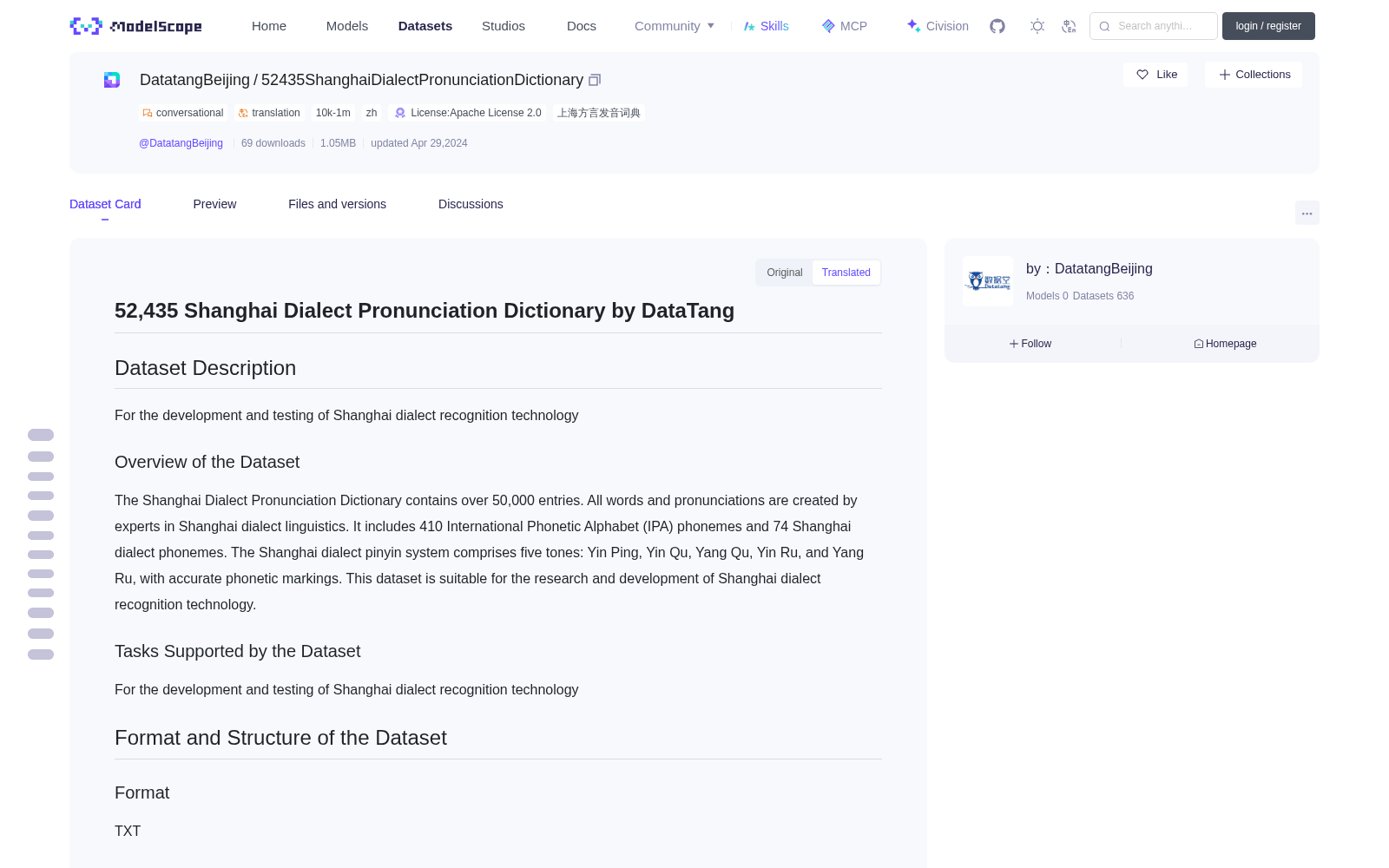
Task: Like this dataset
Action: [x=1156, y=75]
